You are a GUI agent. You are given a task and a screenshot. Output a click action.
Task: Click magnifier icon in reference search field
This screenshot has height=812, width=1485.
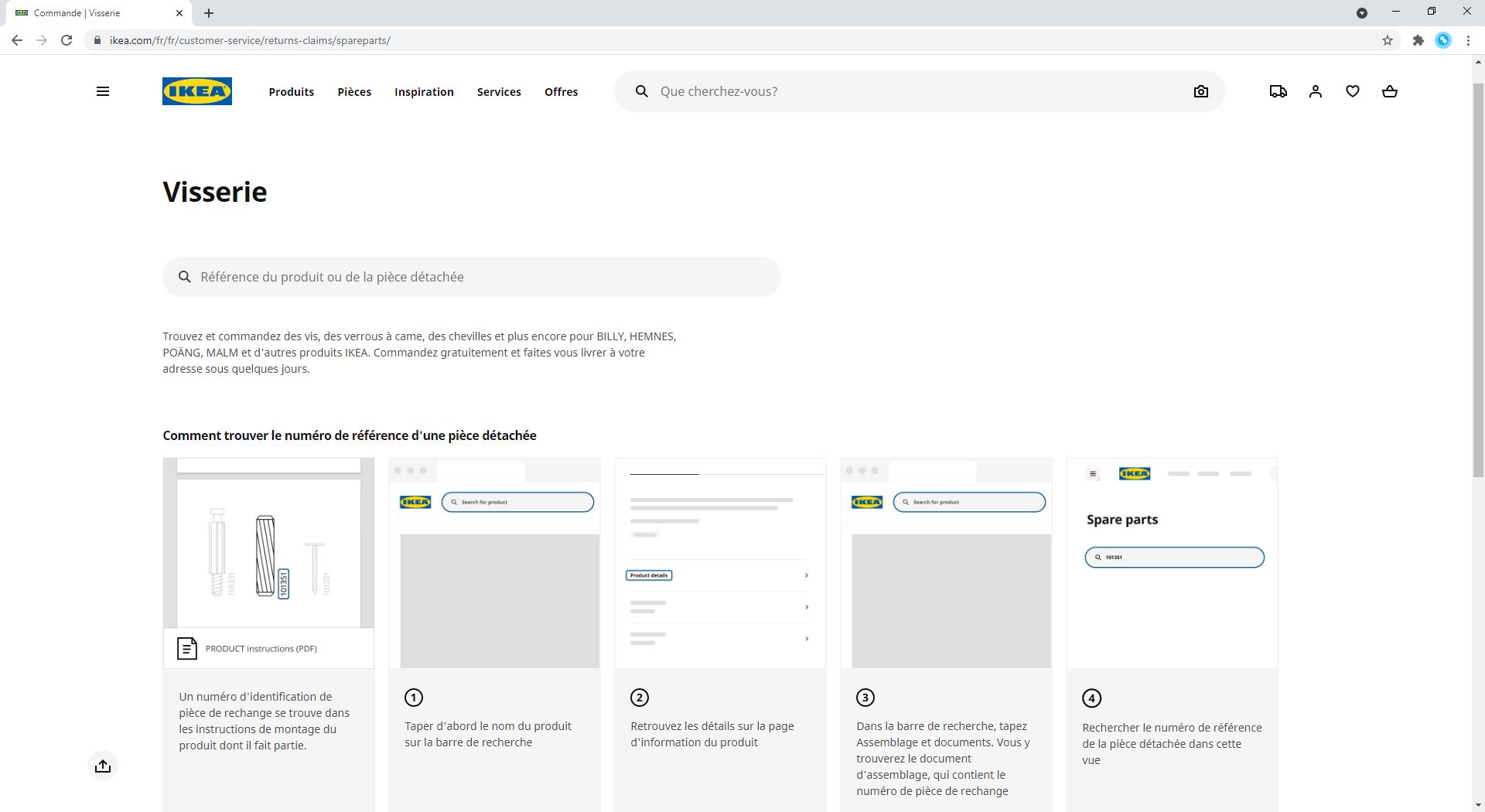pyautogui.click(x=185, y=277)
